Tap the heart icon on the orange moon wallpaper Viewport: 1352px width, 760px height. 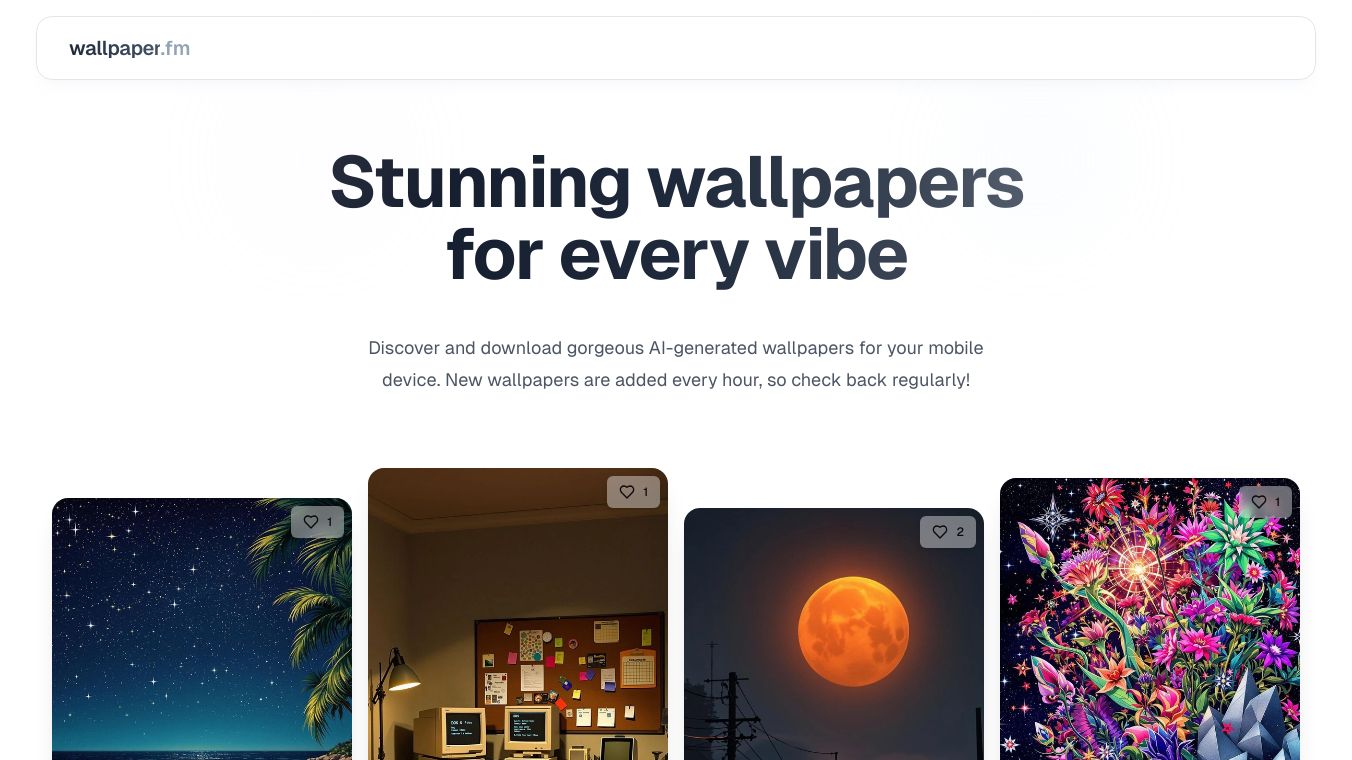tap(949, 532)
